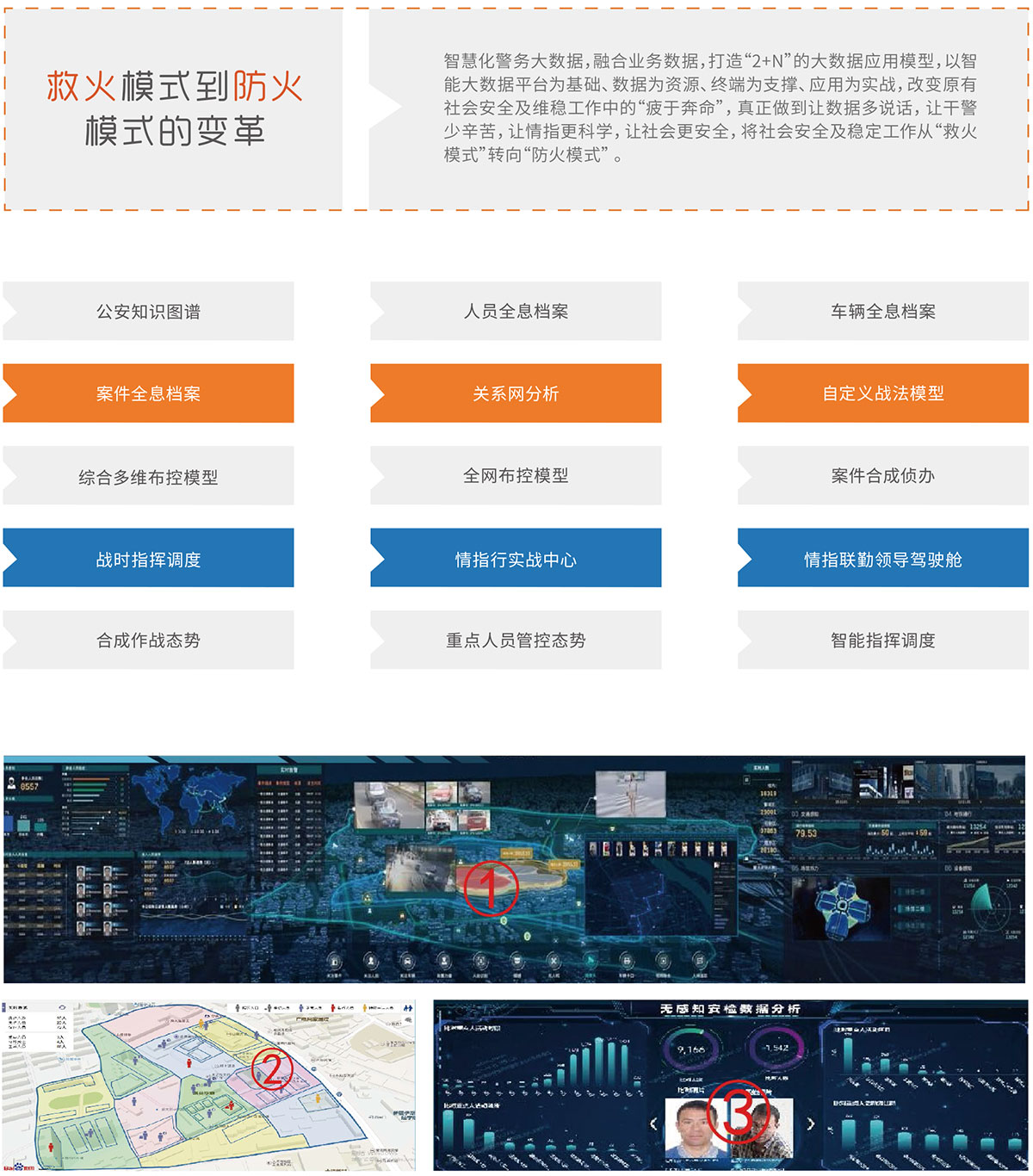The width and height of the screenshot is (1033, 1176).
Task: Click the 救火模式到防火模式的变革 heading
Action: point(174,108)
